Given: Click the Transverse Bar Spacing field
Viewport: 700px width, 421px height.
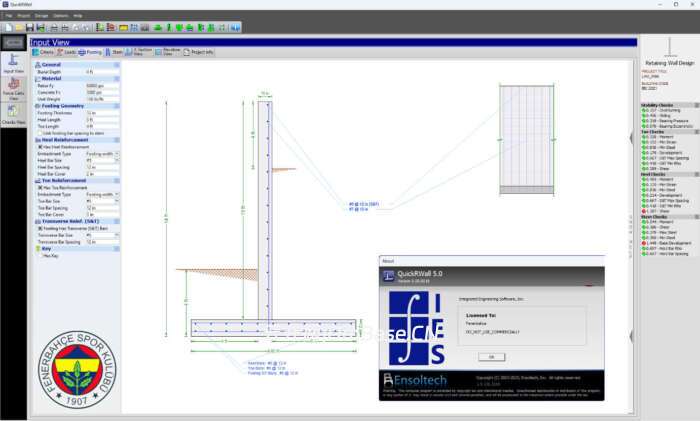Looking at the screenshot, I should tap(102, 242).
